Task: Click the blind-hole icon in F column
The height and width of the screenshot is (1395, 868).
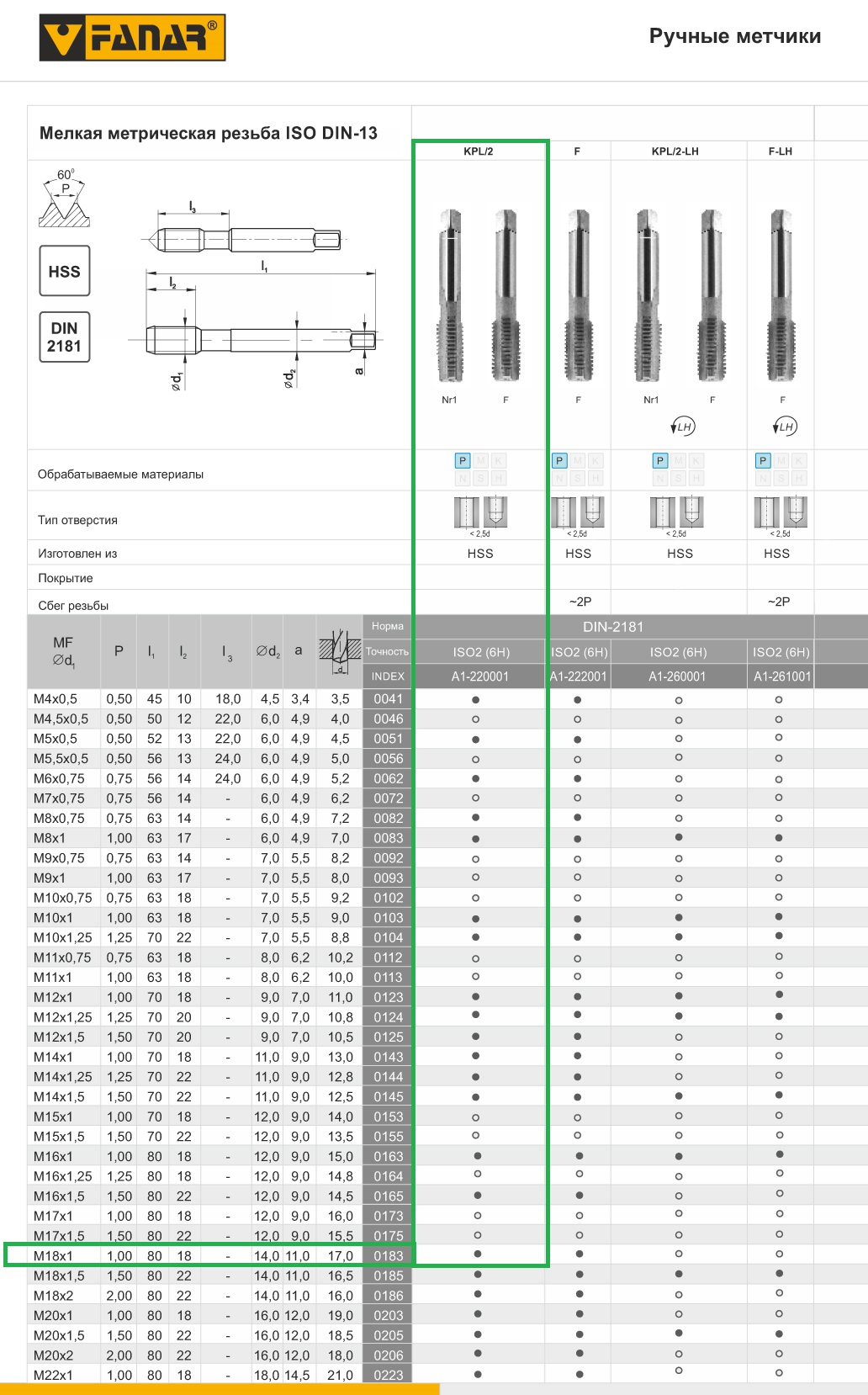Action: [592, 512]
